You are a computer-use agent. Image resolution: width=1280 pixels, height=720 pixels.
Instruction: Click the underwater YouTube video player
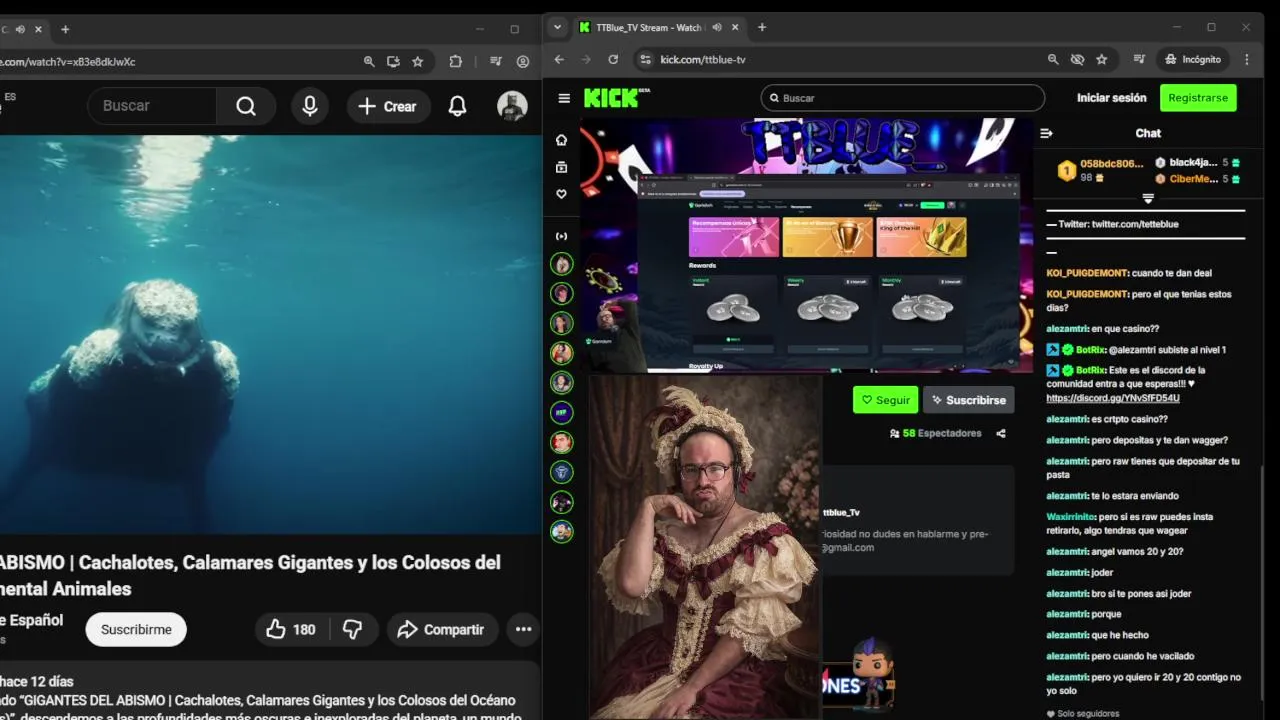pyautogui.click(x=270, y=335)
